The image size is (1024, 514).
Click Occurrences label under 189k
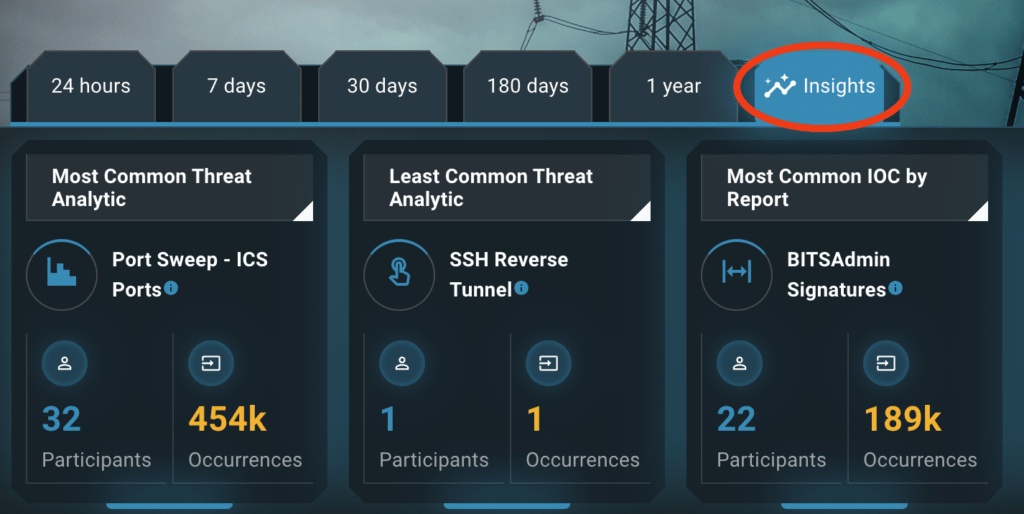(x=920, y=460)
